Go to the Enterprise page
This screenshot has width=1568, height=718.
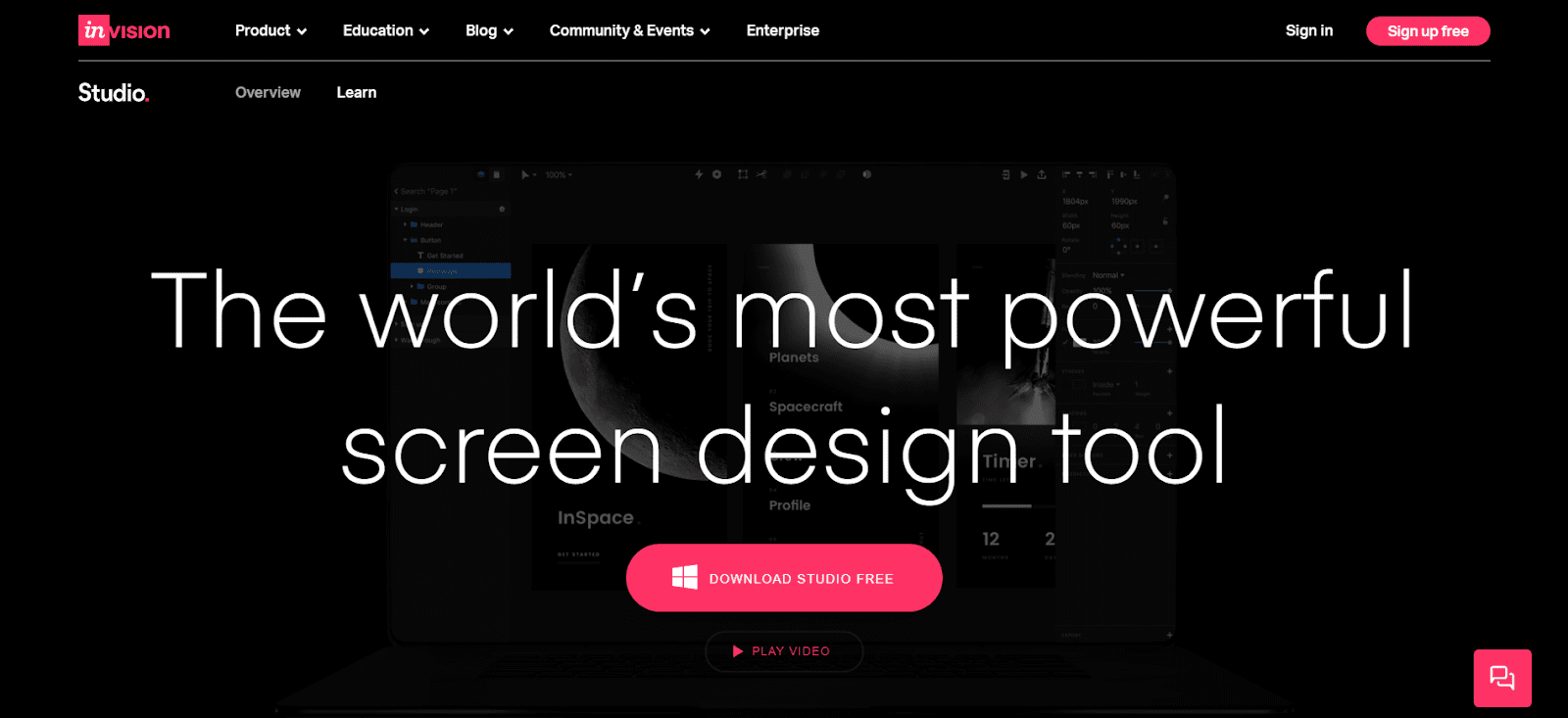[782, 31]
